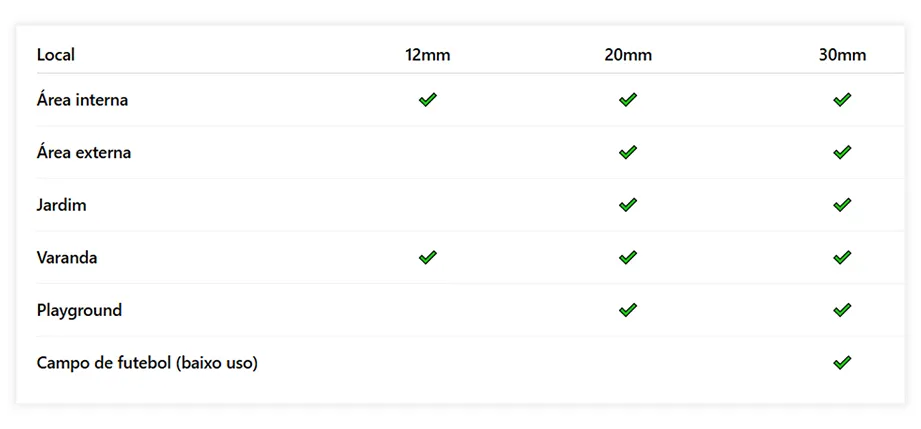921x429 pixels.
Task: Click the 20mm checkmark for Varanda
Action: (628, 258)
